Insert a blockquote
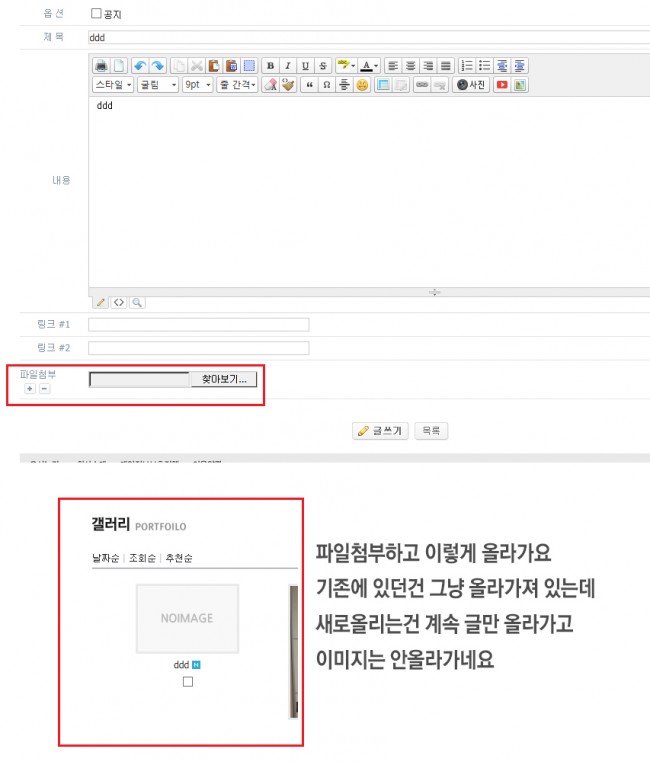650x762 pixels. click(309, 85)
